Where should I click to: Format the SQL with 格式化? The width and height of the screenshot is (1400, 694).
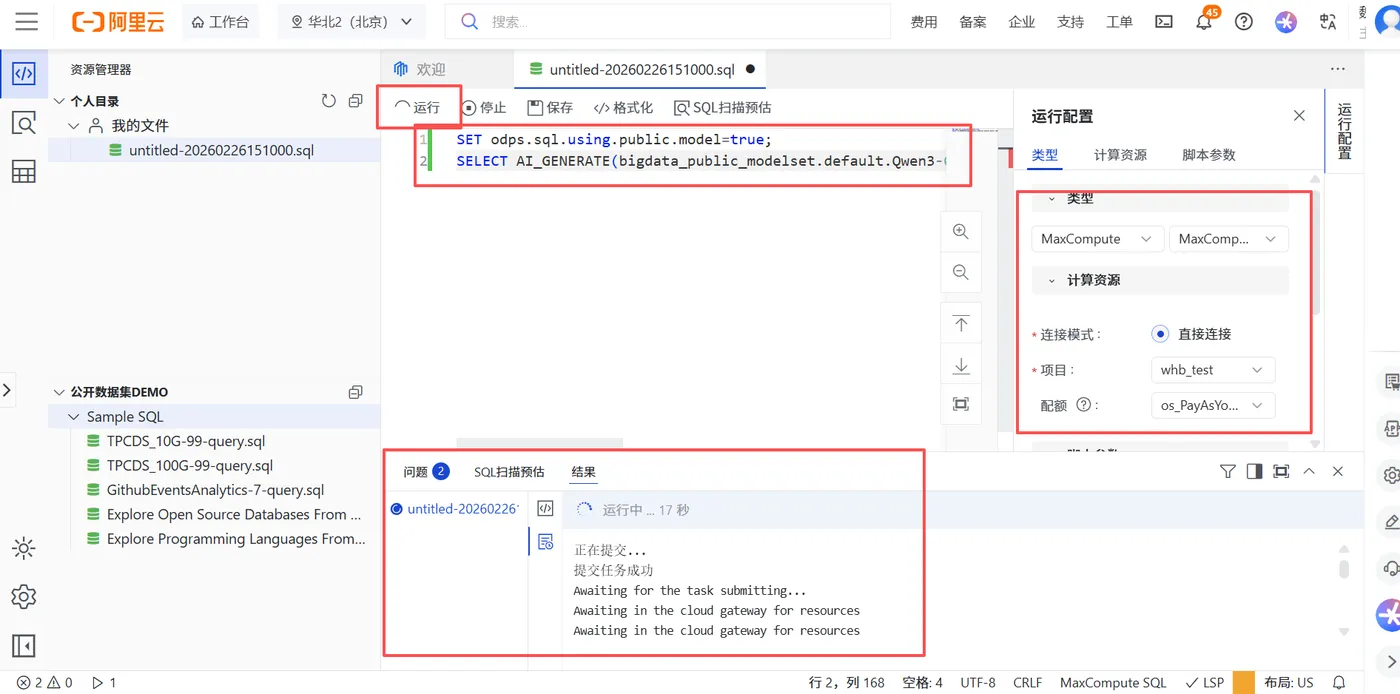(623, 107)
